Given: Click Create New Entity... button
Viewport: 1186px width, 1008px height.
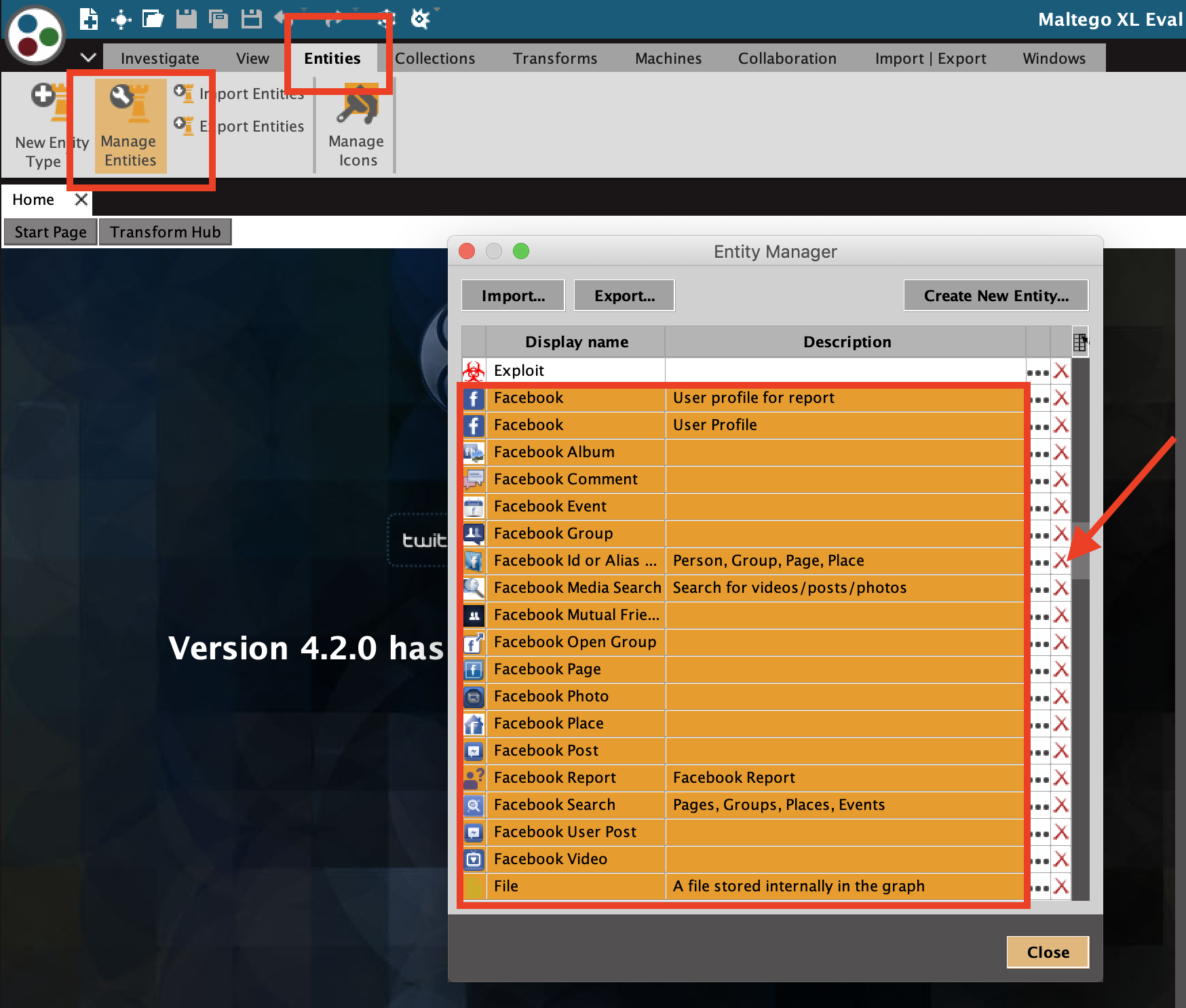Looking at the screenshot, I should pos(996,296).
